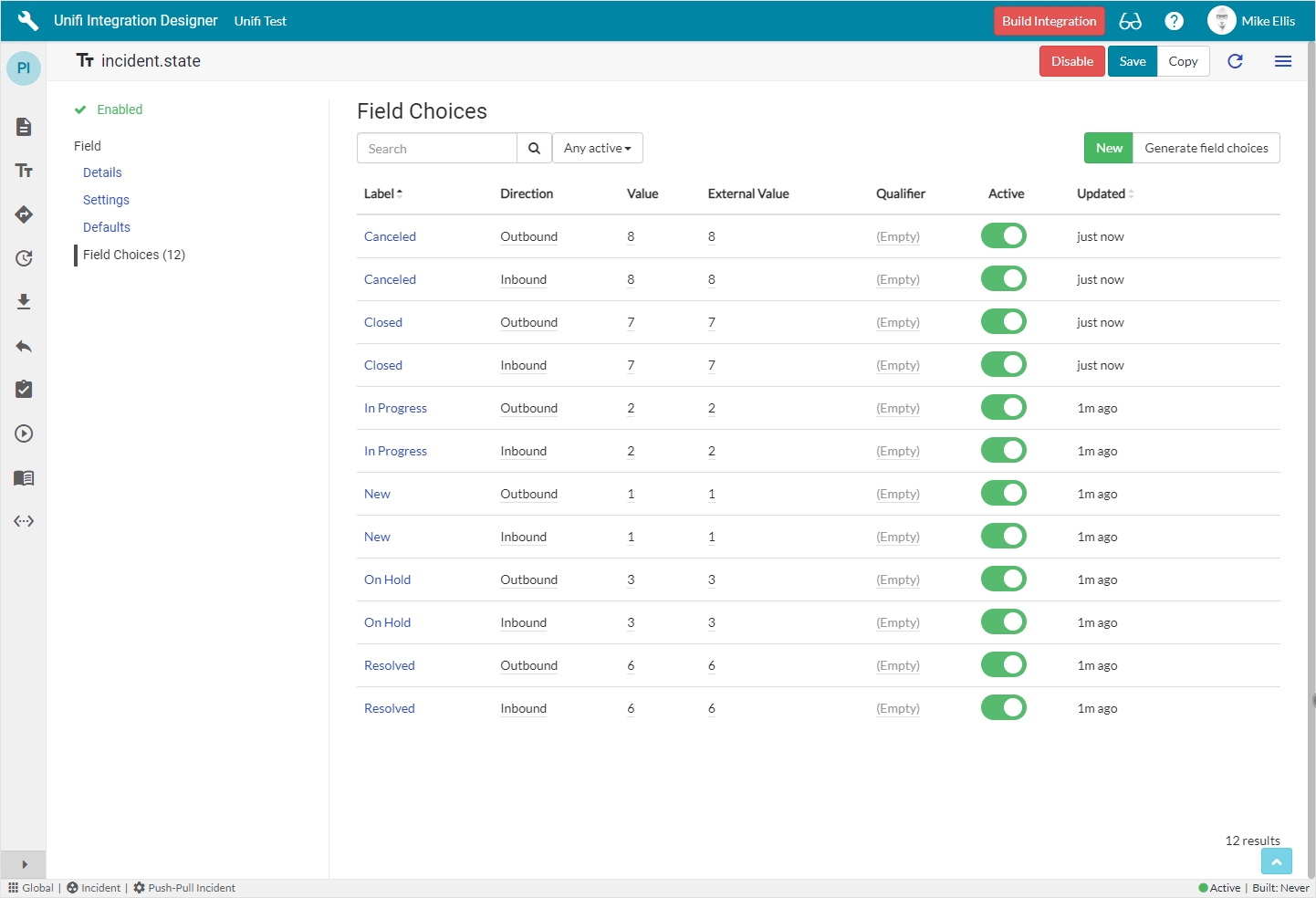Toggle Active for the Canceled Outbound row

(x=1003, y=236)
